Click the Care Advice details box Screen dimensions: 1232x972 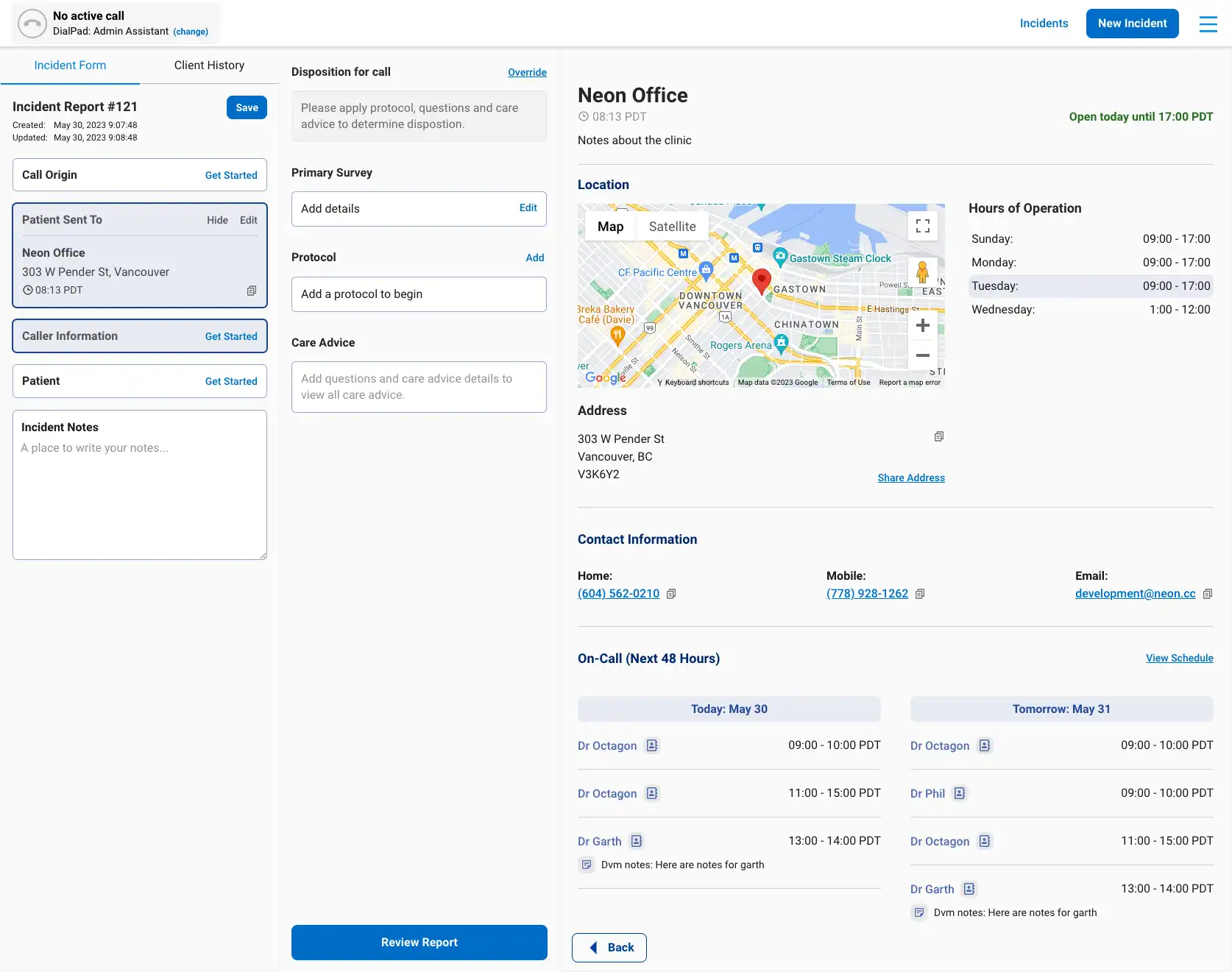419,387
